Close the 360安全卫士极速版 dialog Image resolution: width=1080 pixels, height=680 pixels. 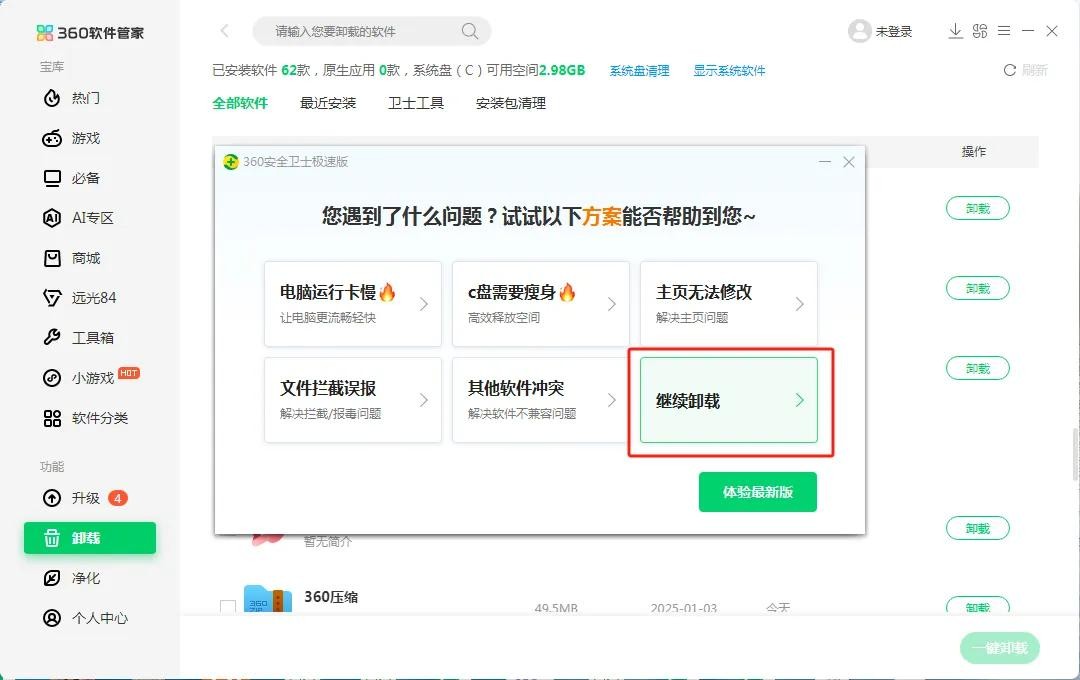[x=849, y=162]
